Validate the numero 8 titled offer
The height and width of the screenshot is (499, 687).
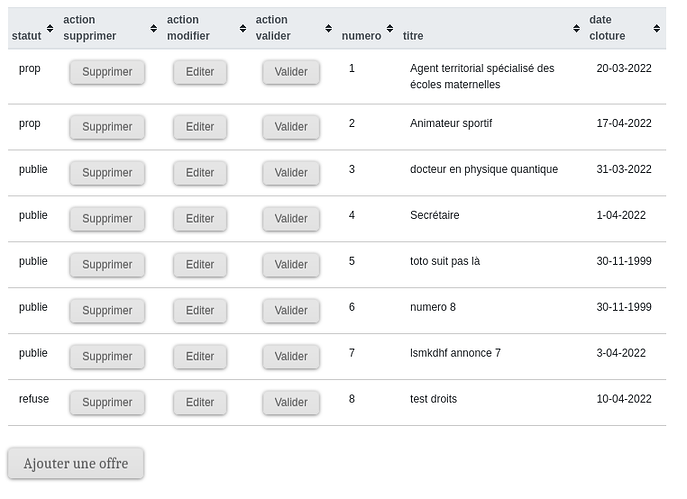click(291, 311)
